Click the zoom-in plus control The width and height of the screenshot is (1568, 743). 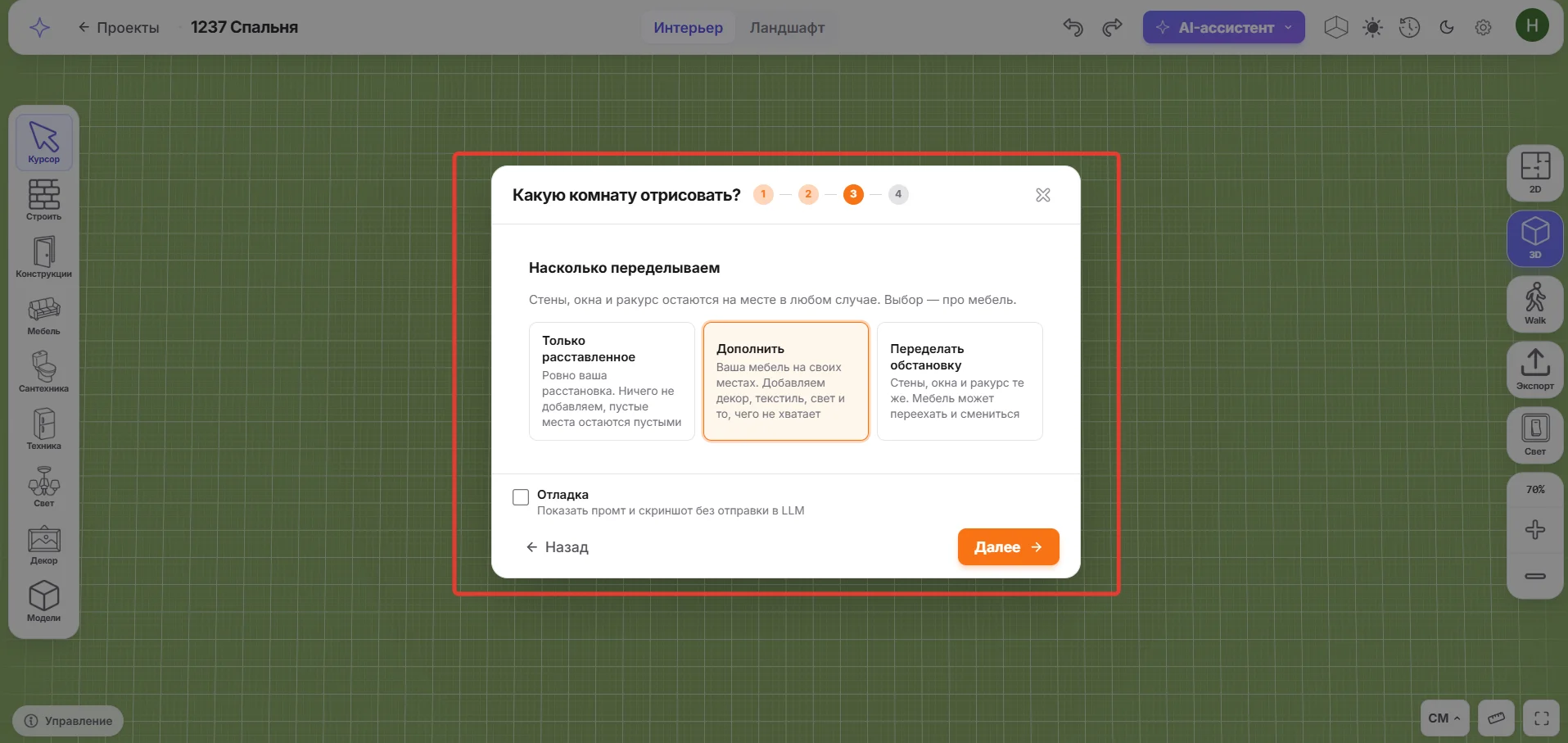pos(1535,529)
